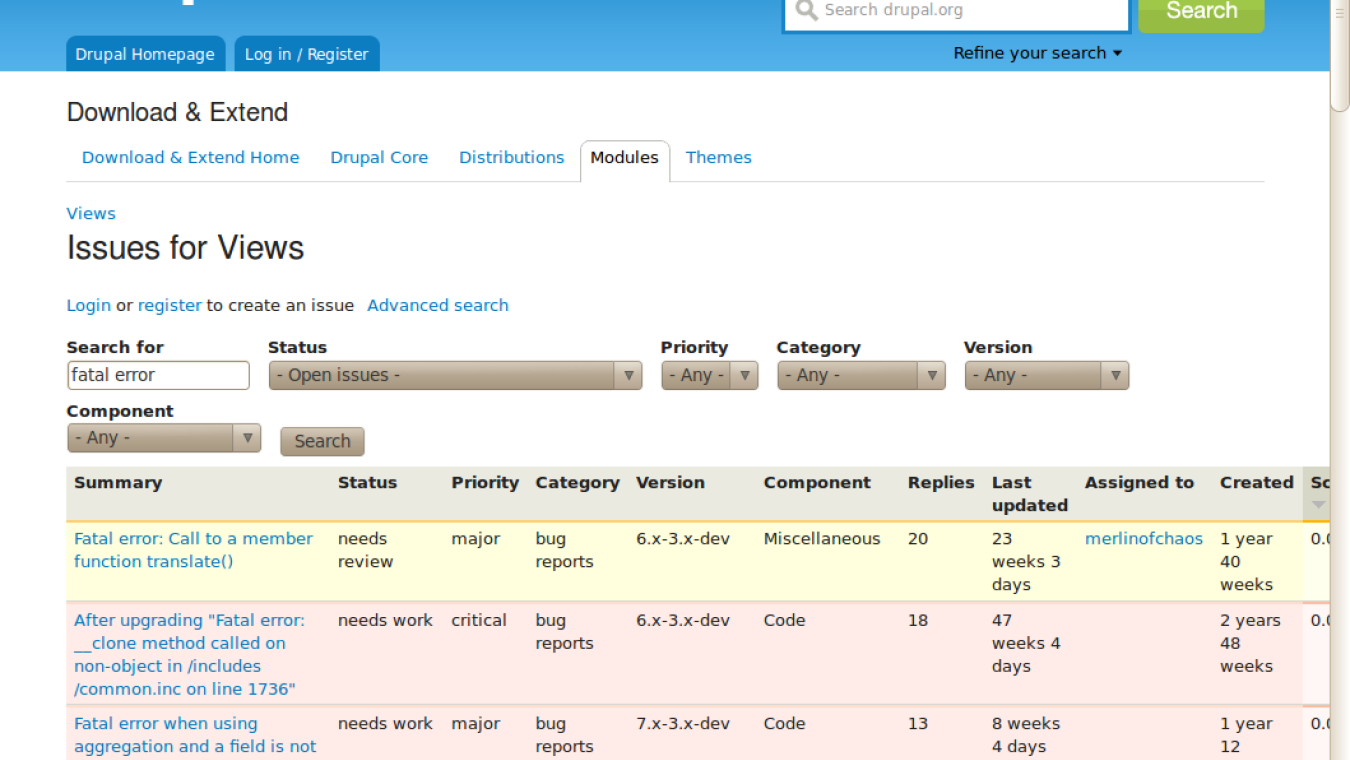Click the replies count '20'
Screen dimensions: 1350x760
[x=918, y=538]
